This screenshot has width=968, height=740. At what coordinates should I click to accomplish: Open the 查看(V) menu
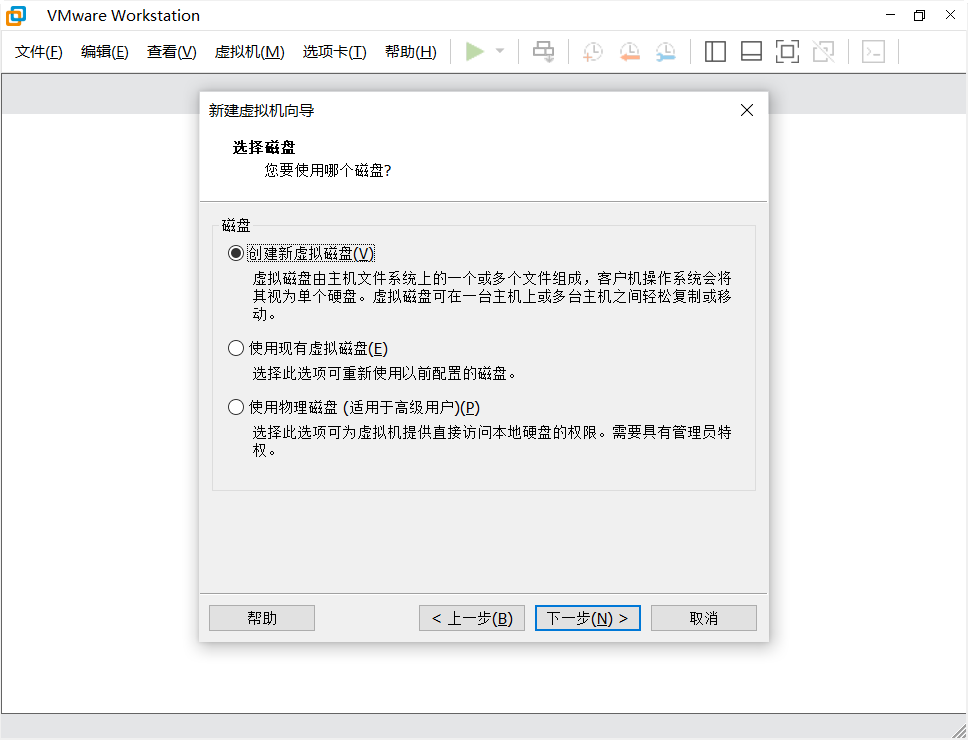172,52
